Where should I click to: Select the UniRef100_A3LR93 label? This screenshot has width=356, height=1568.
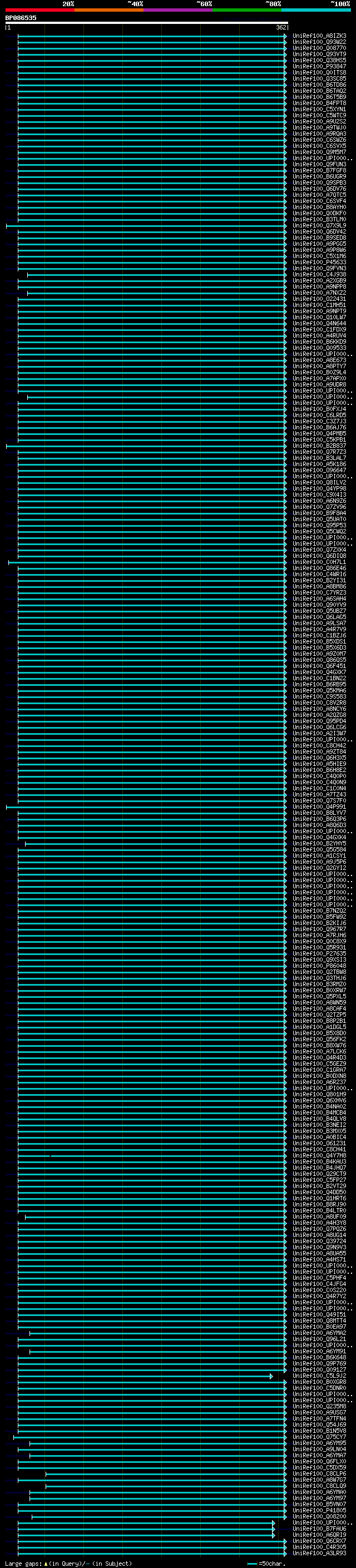tap(319, 1554)
